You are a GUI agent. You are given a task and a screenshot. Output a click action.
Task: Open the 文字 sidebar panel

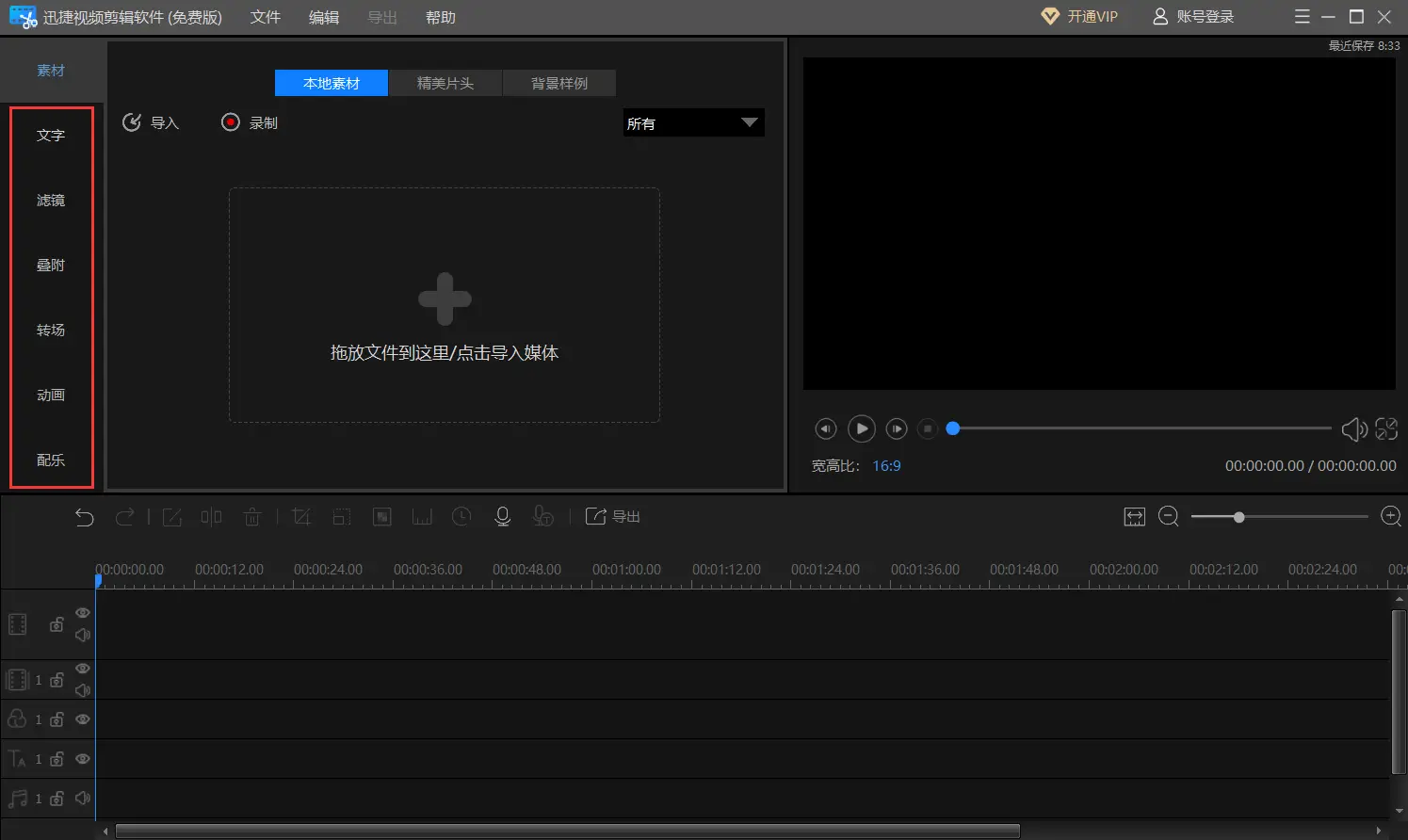point(51,136)
